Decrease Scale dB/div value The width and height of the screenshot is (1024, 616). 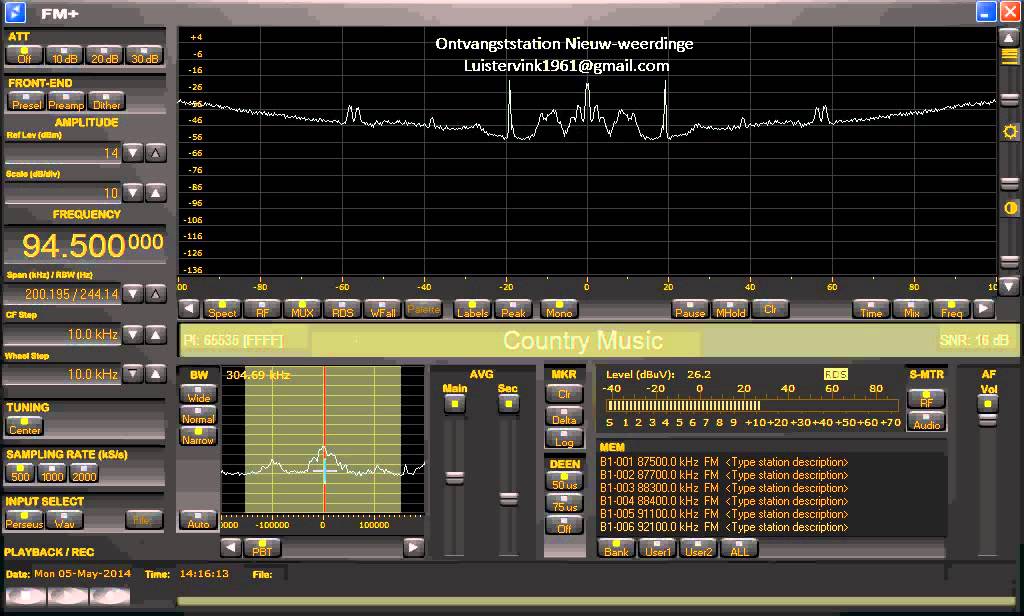click(x=133, y=193)
